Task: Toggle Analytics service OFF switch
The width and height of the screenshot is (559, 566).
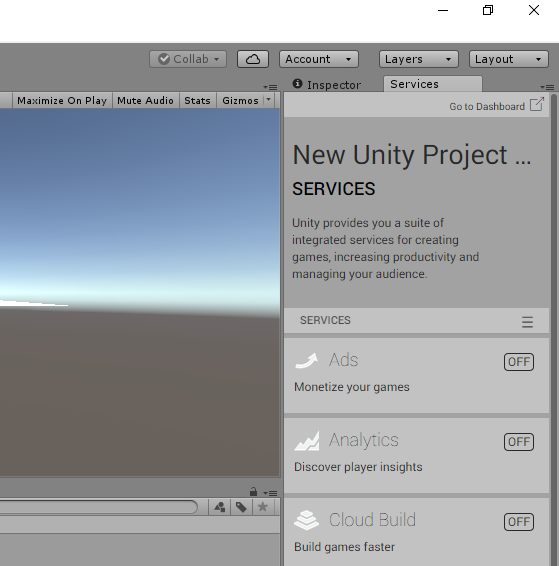Action: click(x=519, y=442)
